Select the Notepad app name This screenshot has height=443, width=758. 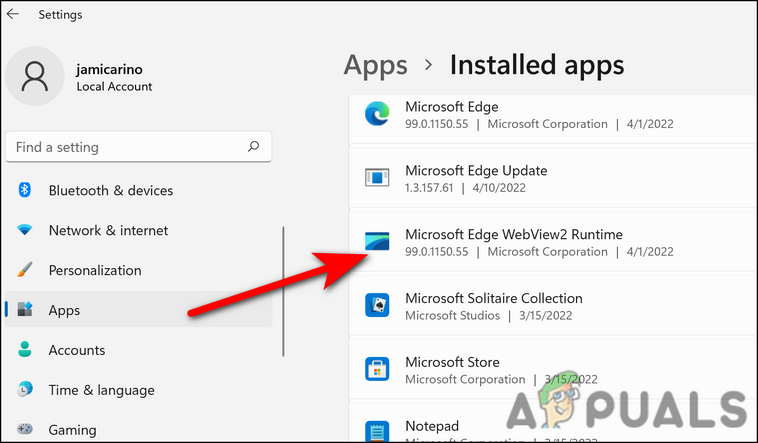[x=432, y=426]
